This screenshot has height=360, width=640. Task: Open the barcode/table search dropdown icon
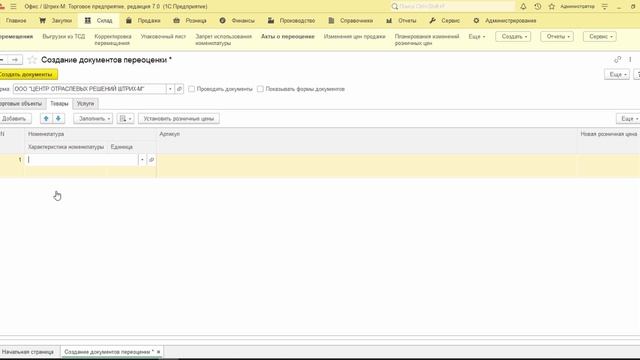point(125,118)
